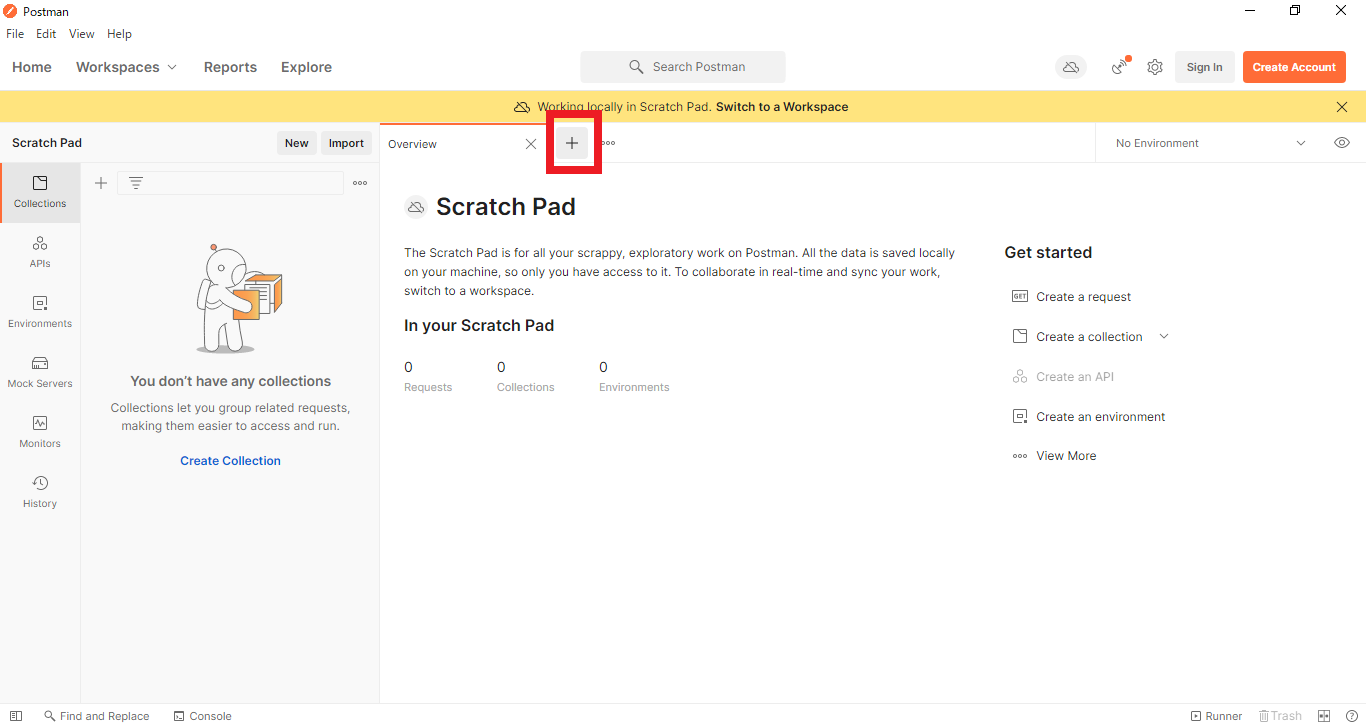Open the Settings gear icon
The width and height of the screenshot is (1366, 728).
click(1155, 67)
